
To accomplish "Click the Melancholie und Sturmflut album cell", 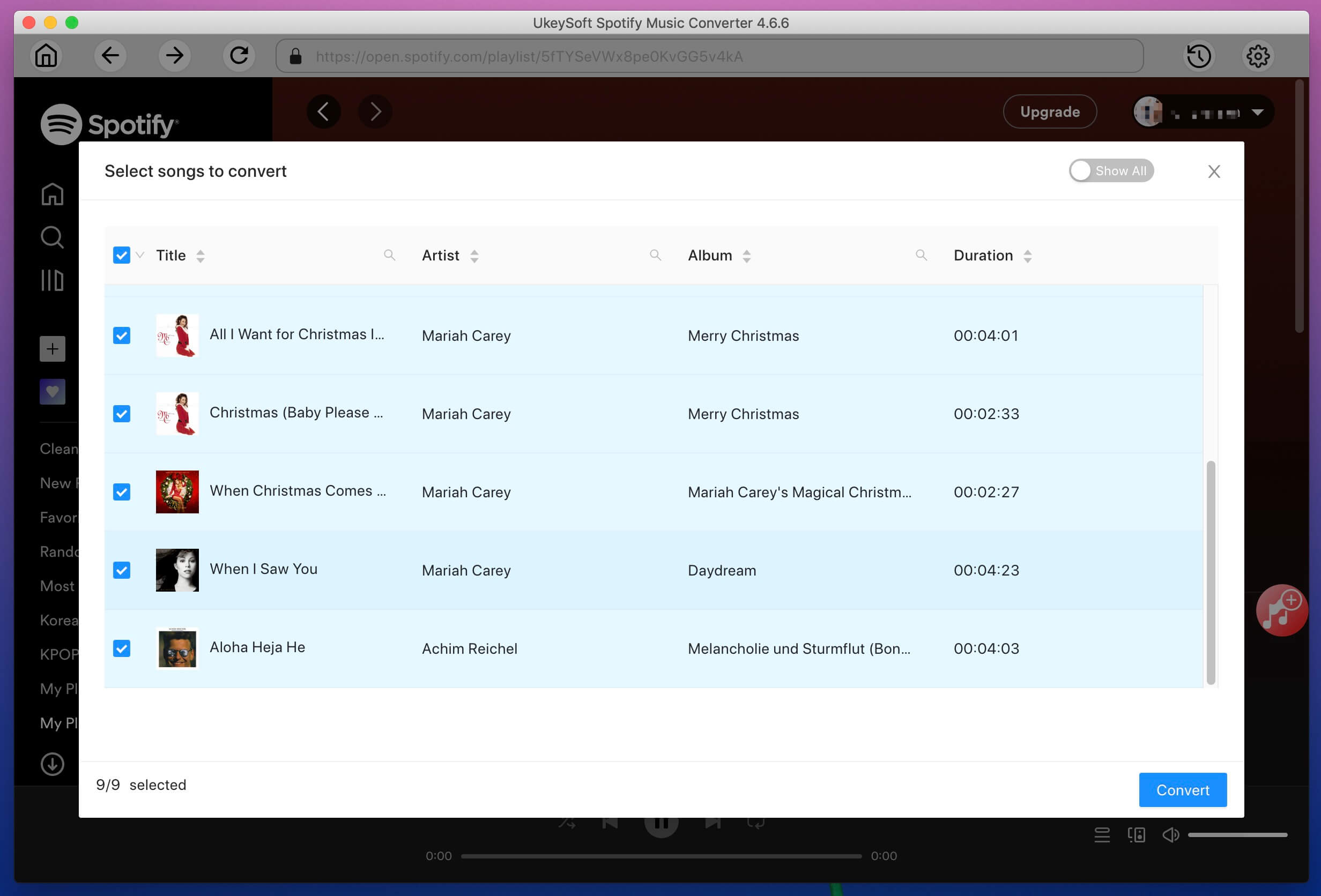I will (x=799, y=648).
